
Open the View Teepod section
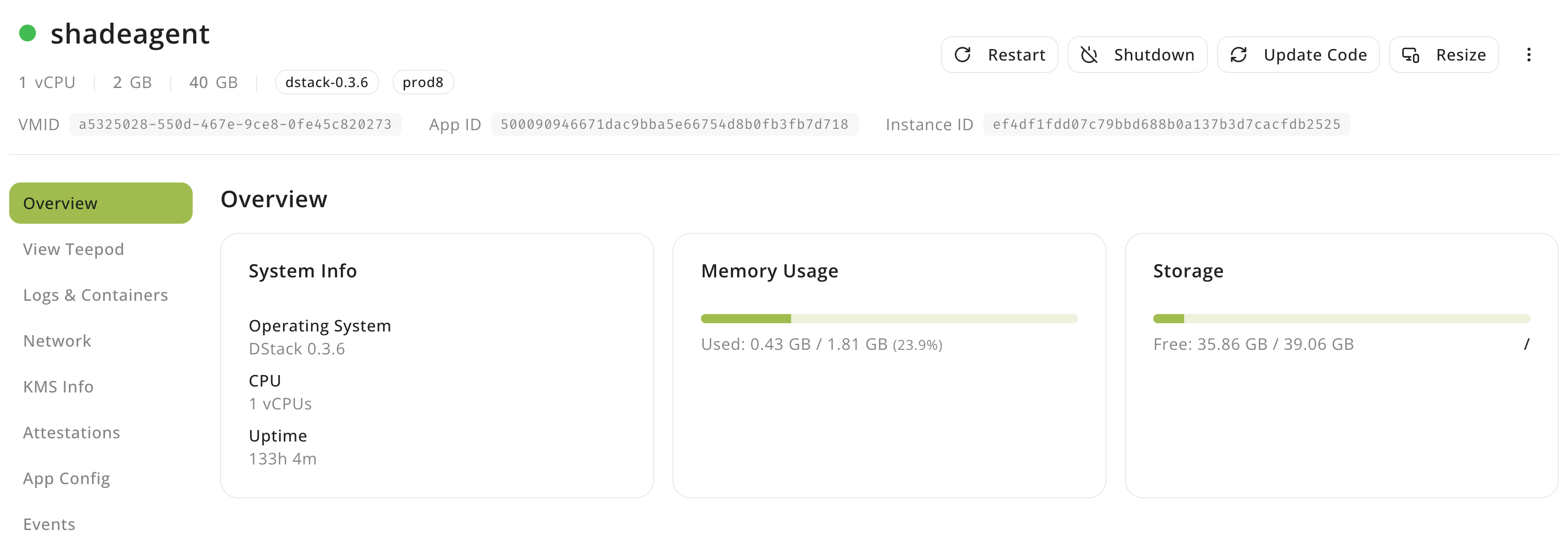point(74,249)
